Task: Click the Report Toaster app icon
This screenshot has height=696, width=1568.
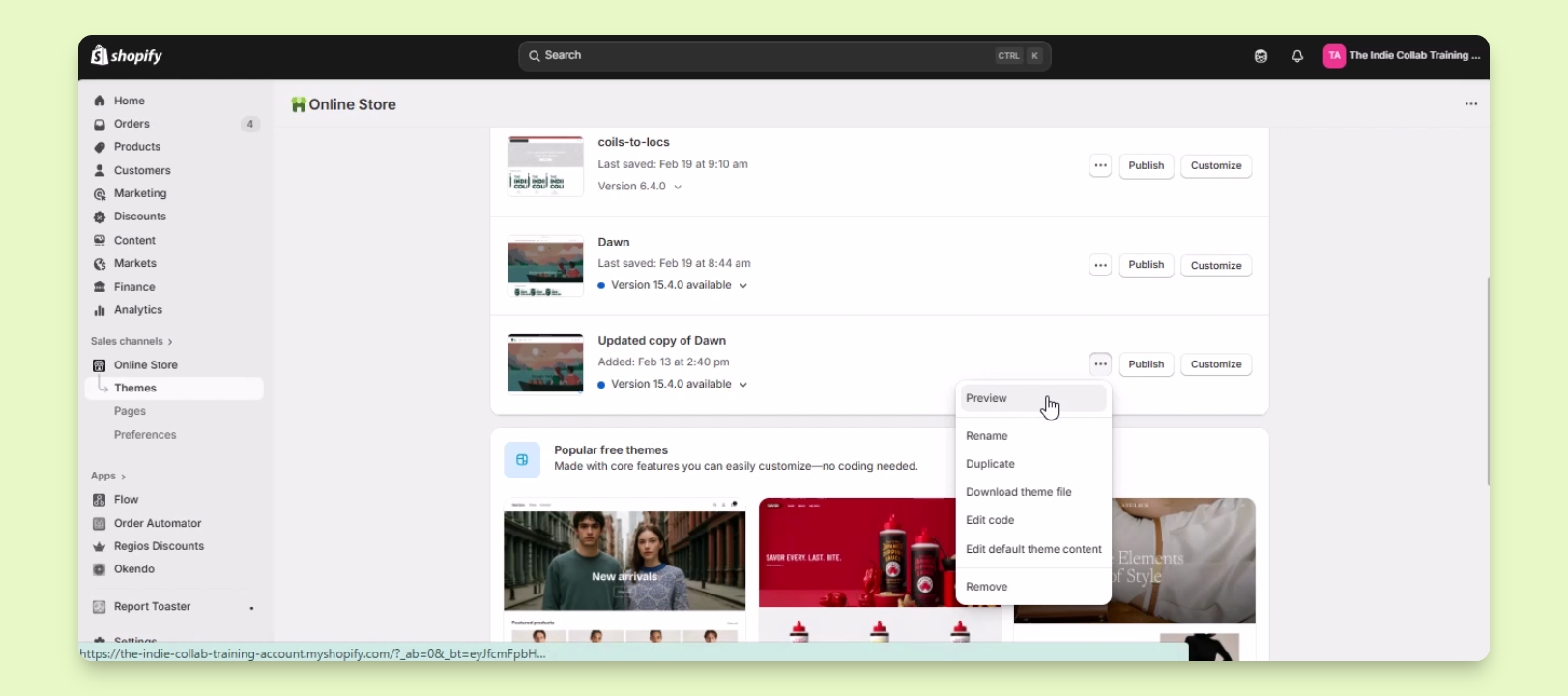Action: (x=99, y=607)
